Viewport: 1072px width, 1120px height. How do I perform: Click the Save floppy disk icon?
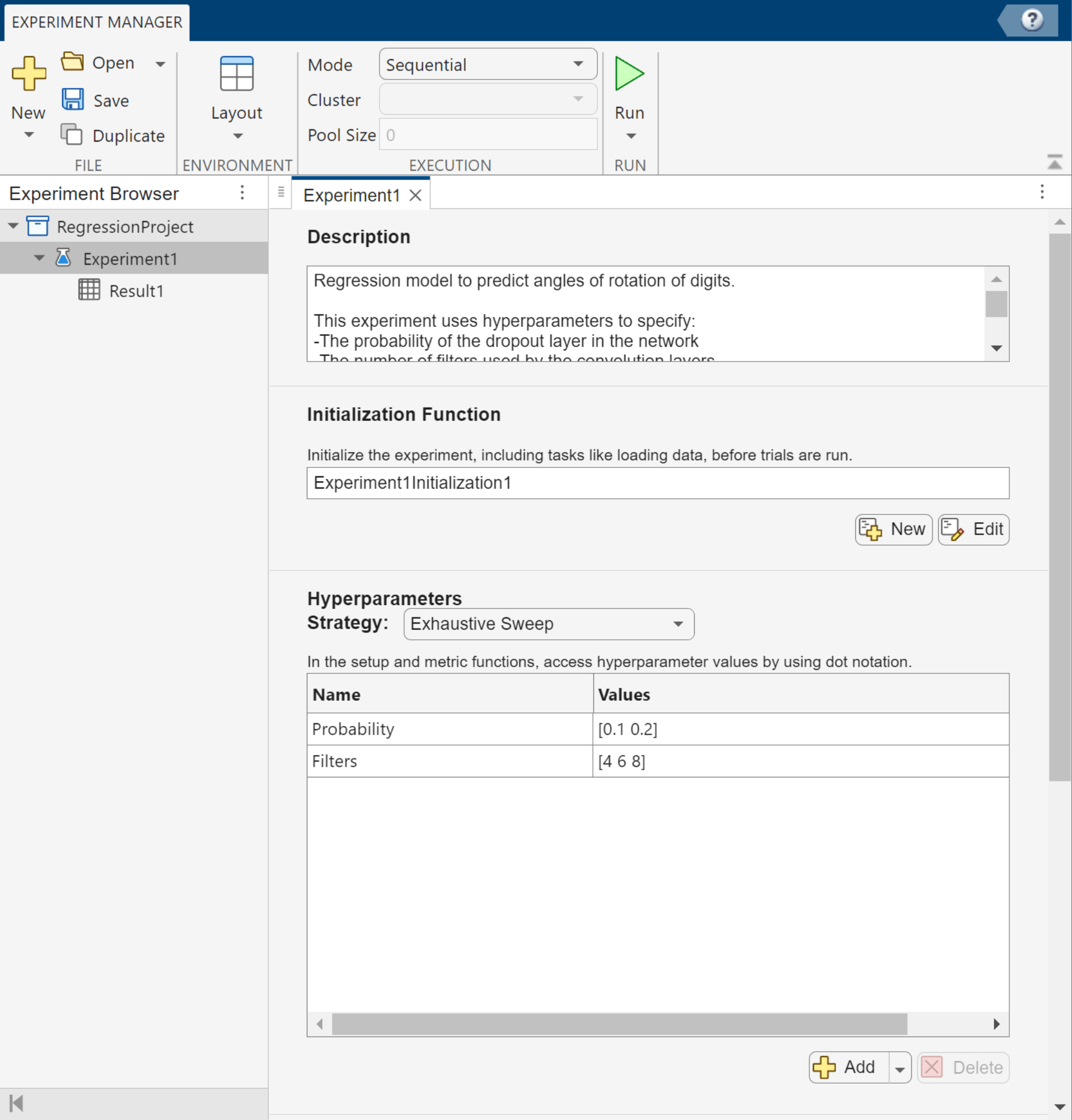73,100
